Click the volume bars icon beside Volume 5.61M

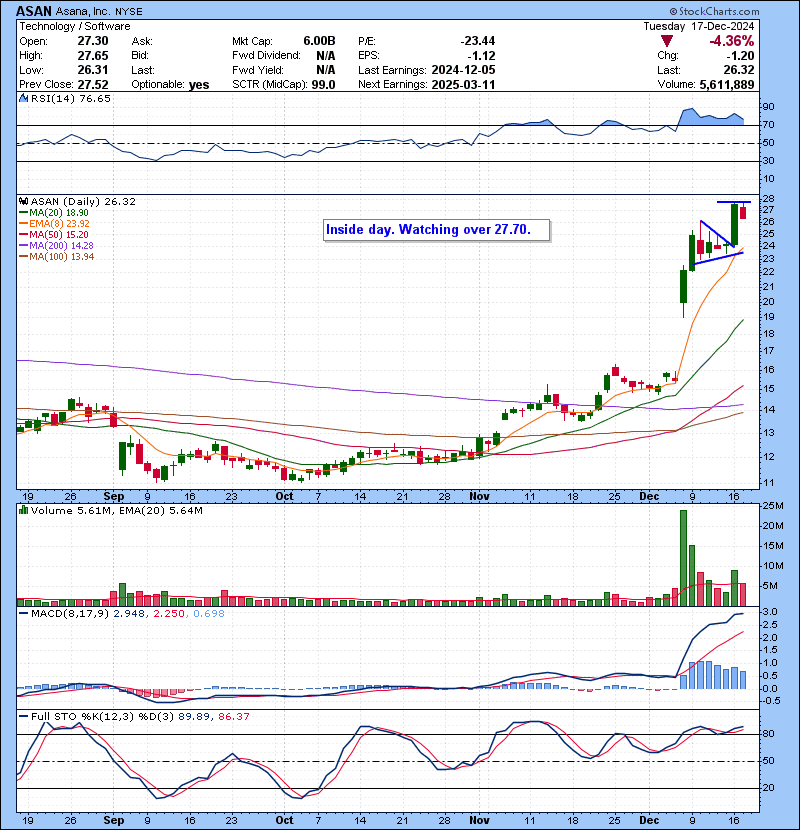pos(23,510)
